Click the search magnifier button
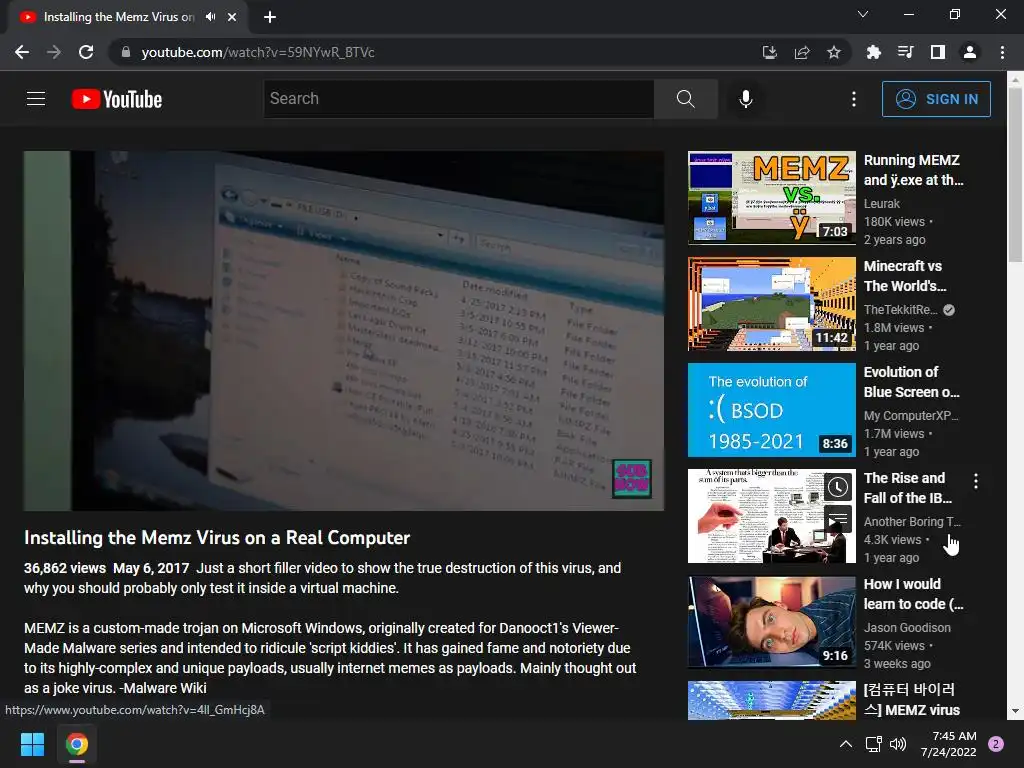This screenshot has width=1024, height=768. tap(686, 99)
